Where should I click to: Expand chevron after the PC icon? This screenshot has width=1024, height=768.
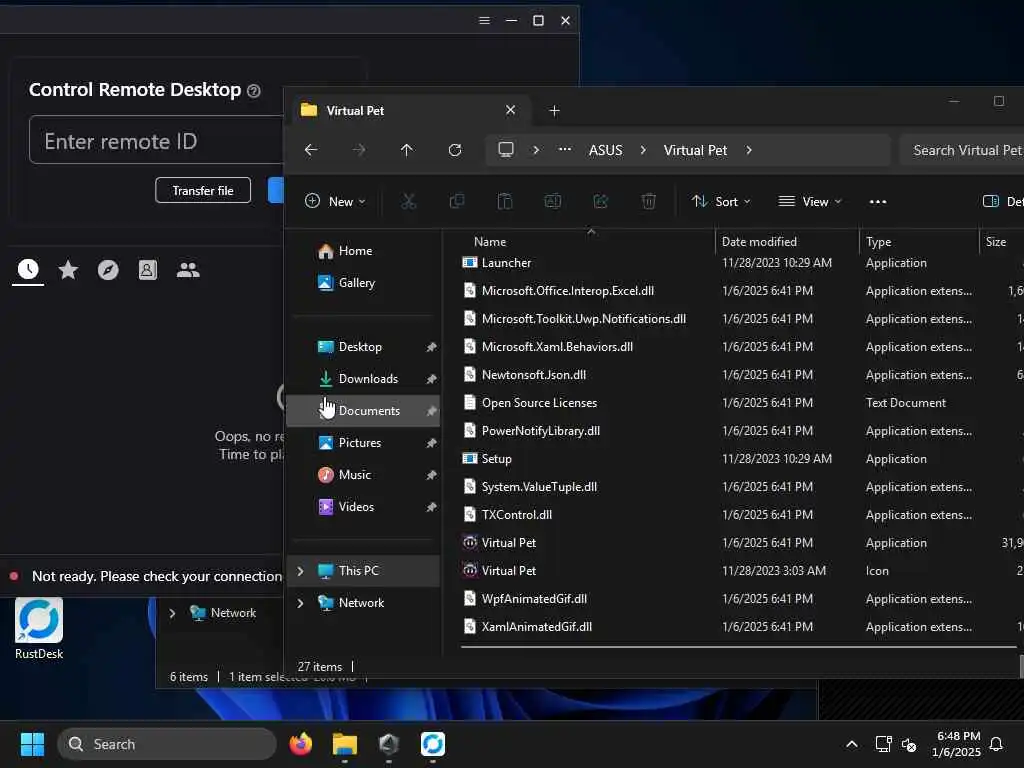click(536, 150)
